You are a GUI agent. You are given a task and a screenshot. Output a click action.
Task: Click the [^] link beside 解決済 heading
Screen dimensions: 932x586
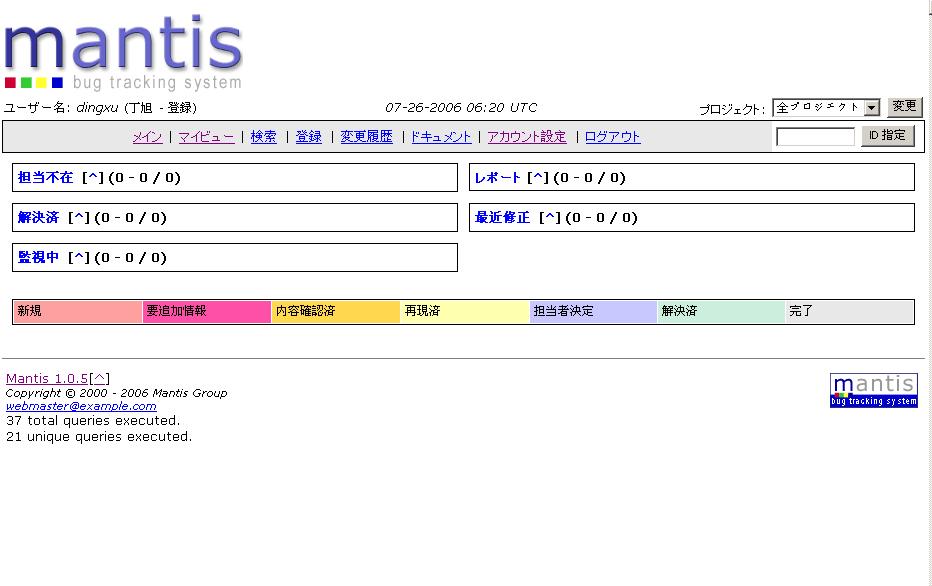pyautogui.click(x=78, y=218)
